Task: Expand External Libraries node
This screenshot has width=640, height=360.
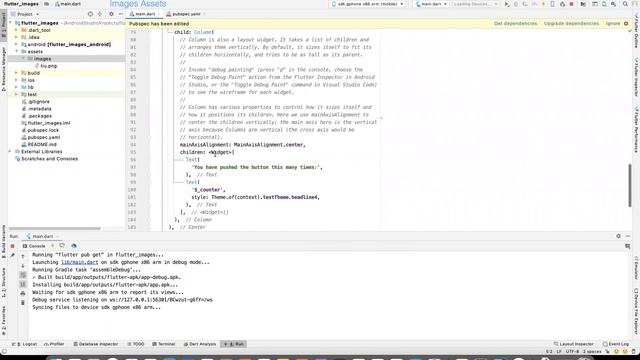Action: pos(10,151)
